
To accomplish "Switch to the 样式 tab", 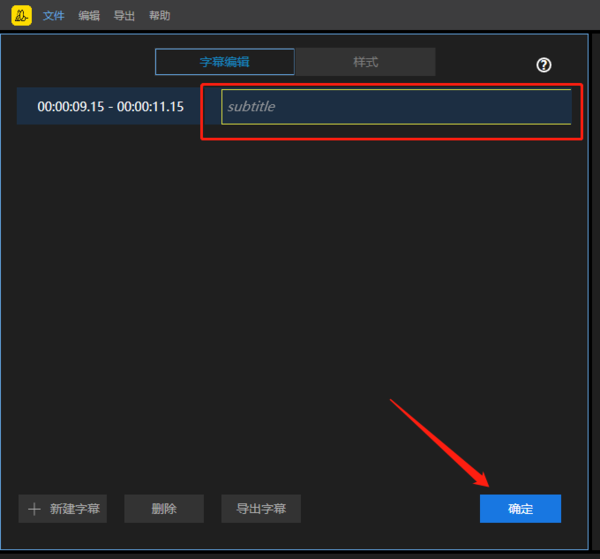I will coord(365,62).
